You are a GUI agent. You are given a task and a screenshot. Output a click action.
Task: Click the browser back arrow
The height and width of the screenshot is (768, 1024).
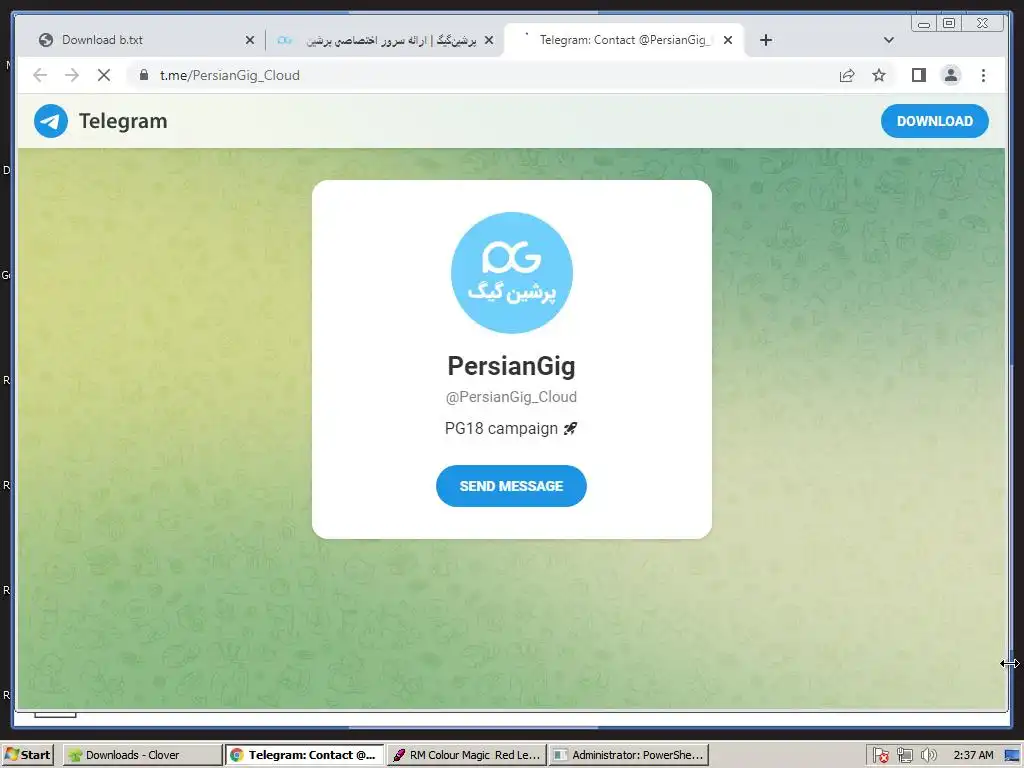[40, 75]
